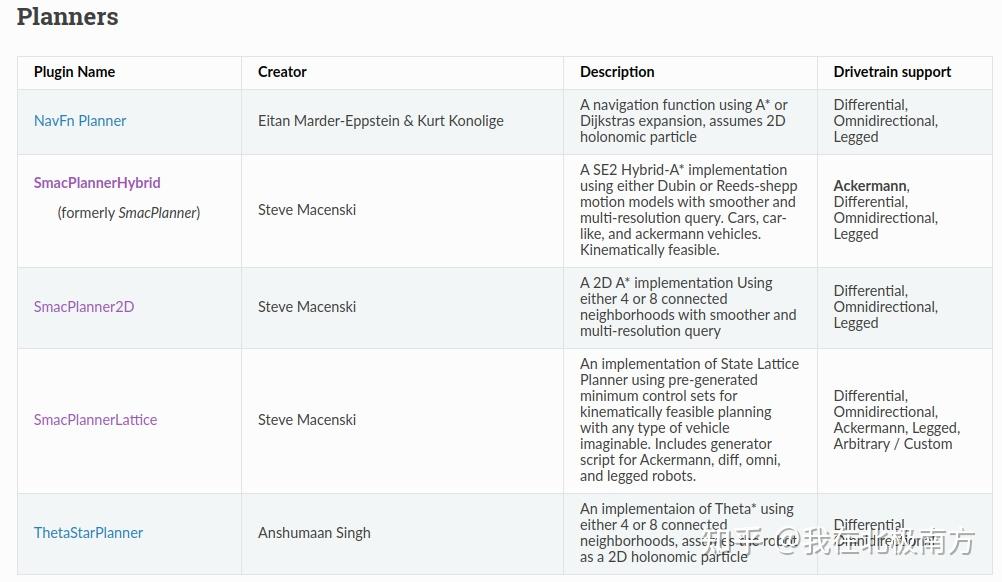Go to the ThetaStarPlanner plugin page

coord(88,533)
